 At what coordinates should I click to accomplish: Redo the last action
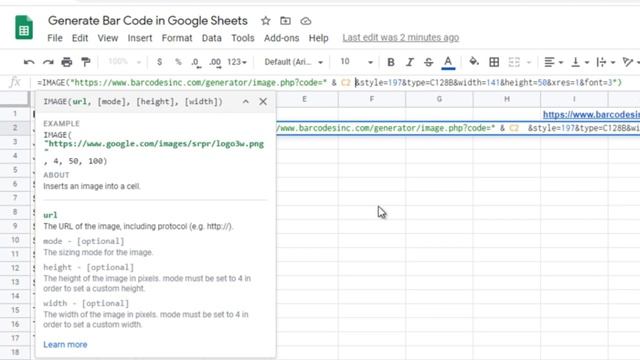point(48,62)
